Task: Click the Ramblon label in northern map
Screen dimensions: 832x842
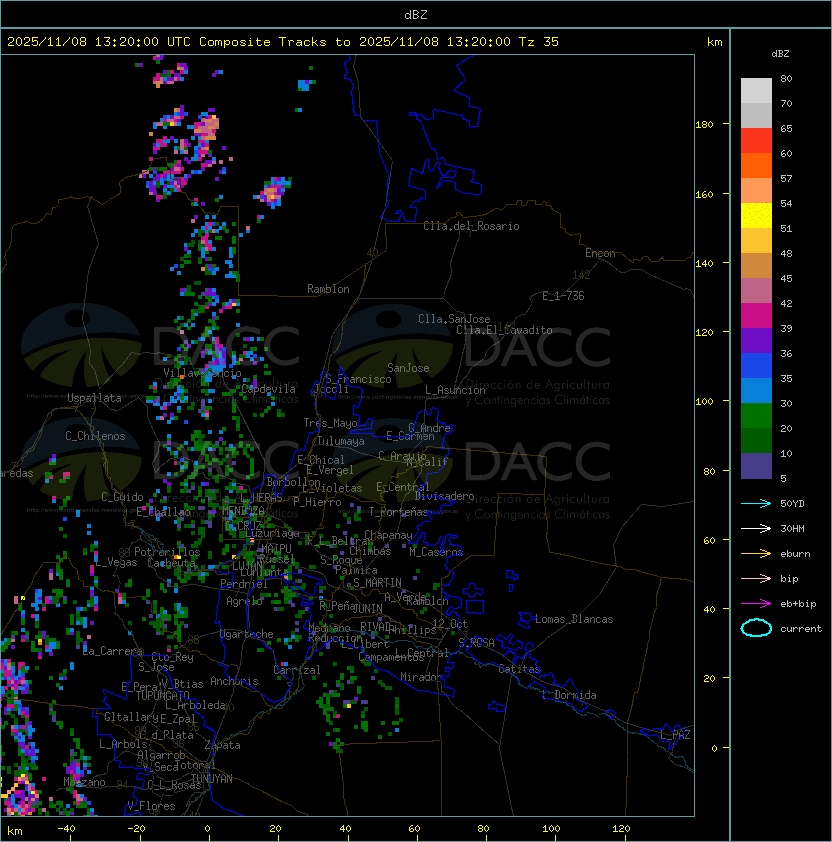Action: (328, 289)
